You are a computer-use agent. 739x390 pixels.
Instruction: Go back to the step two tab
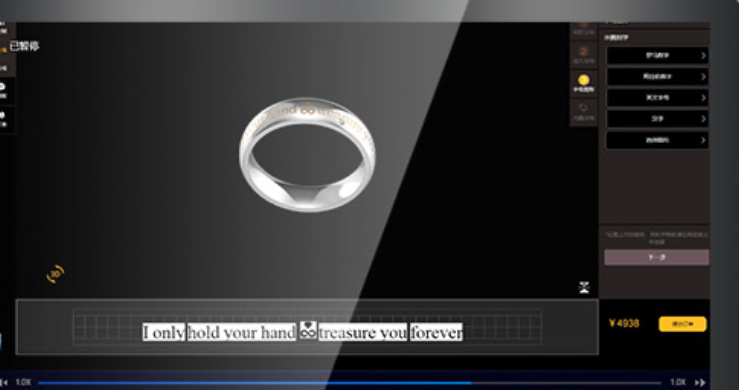coord(583,56)
